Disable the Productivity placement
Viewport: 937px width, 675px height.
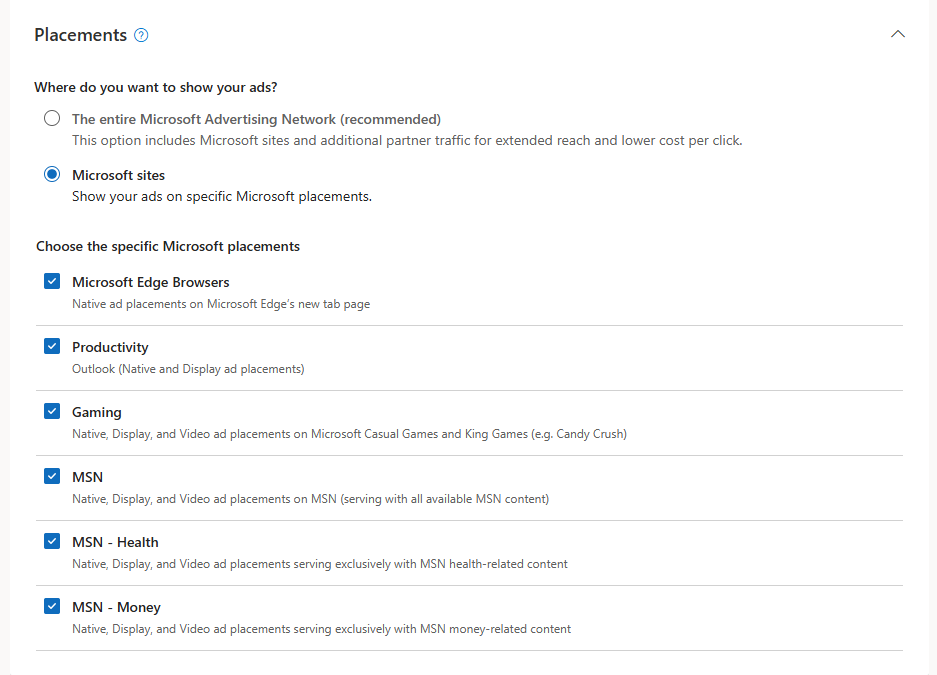(x=51, y=346)
